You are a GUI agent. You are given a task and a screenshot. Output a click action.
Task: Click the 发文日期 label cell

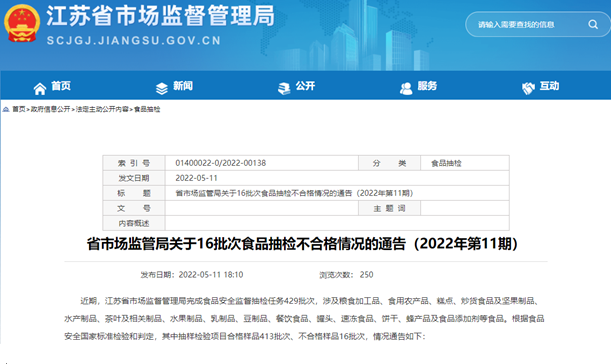pos(134,178)
